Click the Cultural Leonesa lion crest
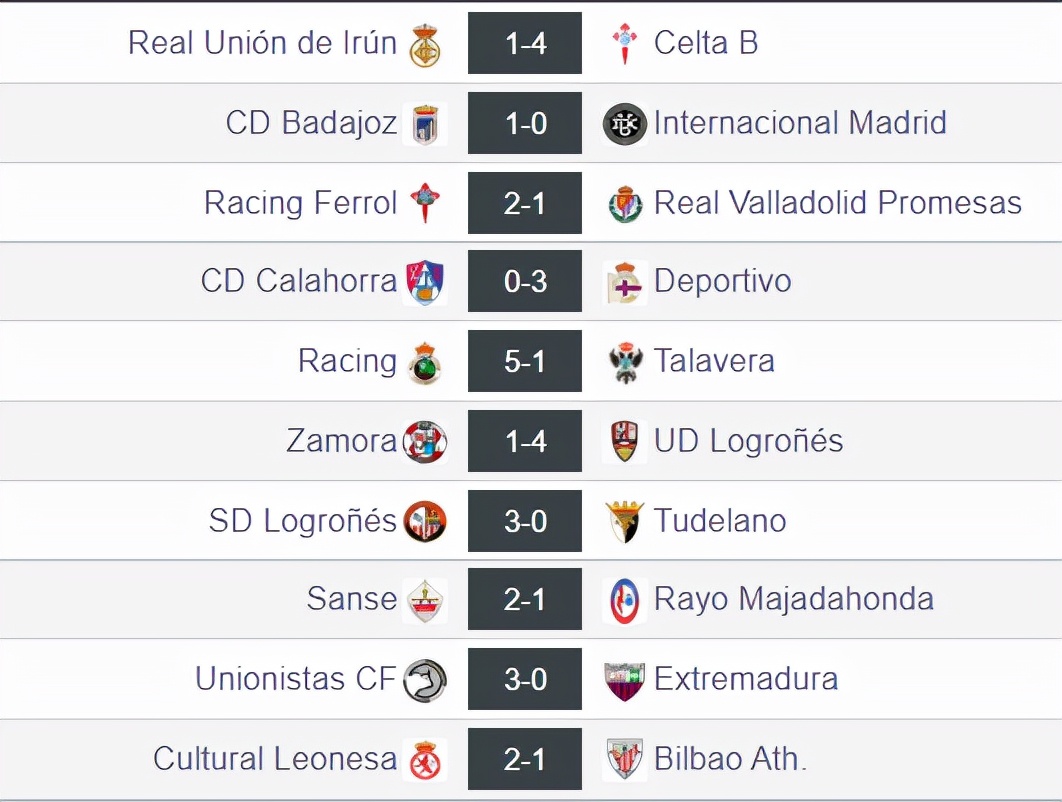1062x802 pixels. coord(425,760)
